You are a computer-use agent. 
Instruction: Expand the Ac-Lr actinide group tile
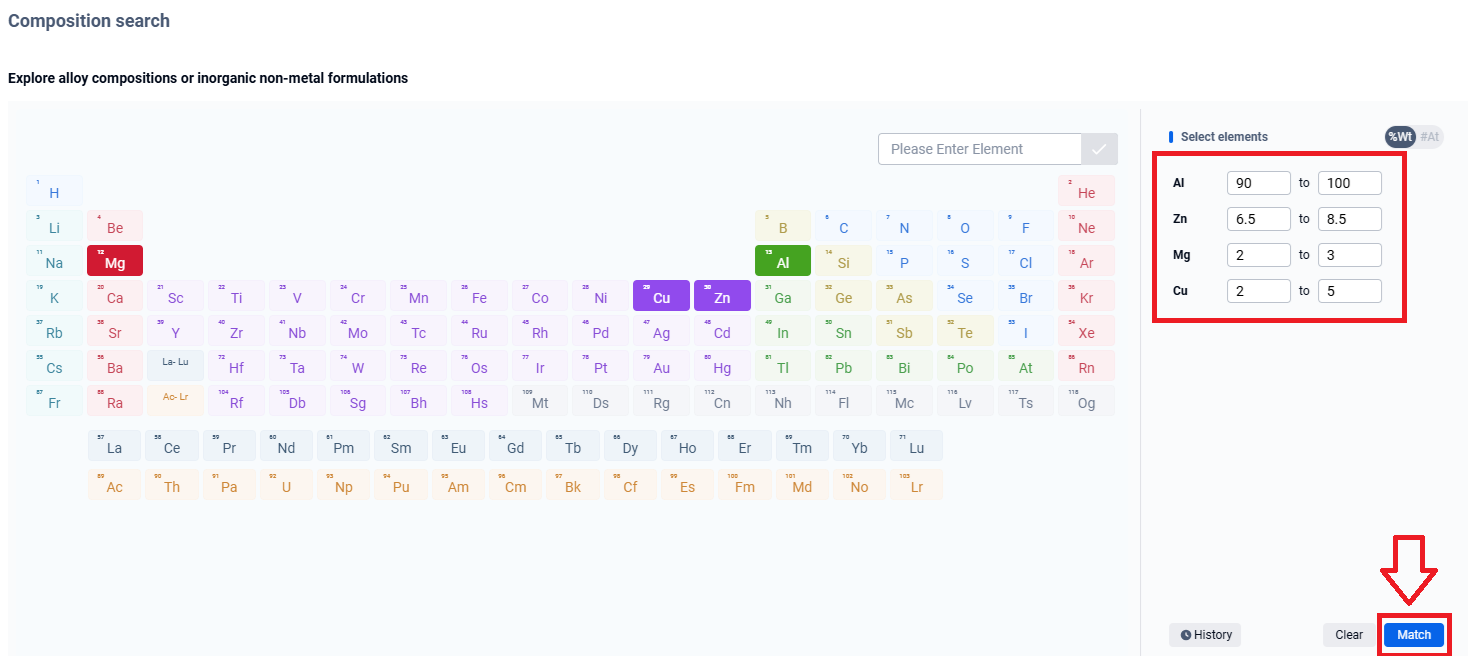175,400
